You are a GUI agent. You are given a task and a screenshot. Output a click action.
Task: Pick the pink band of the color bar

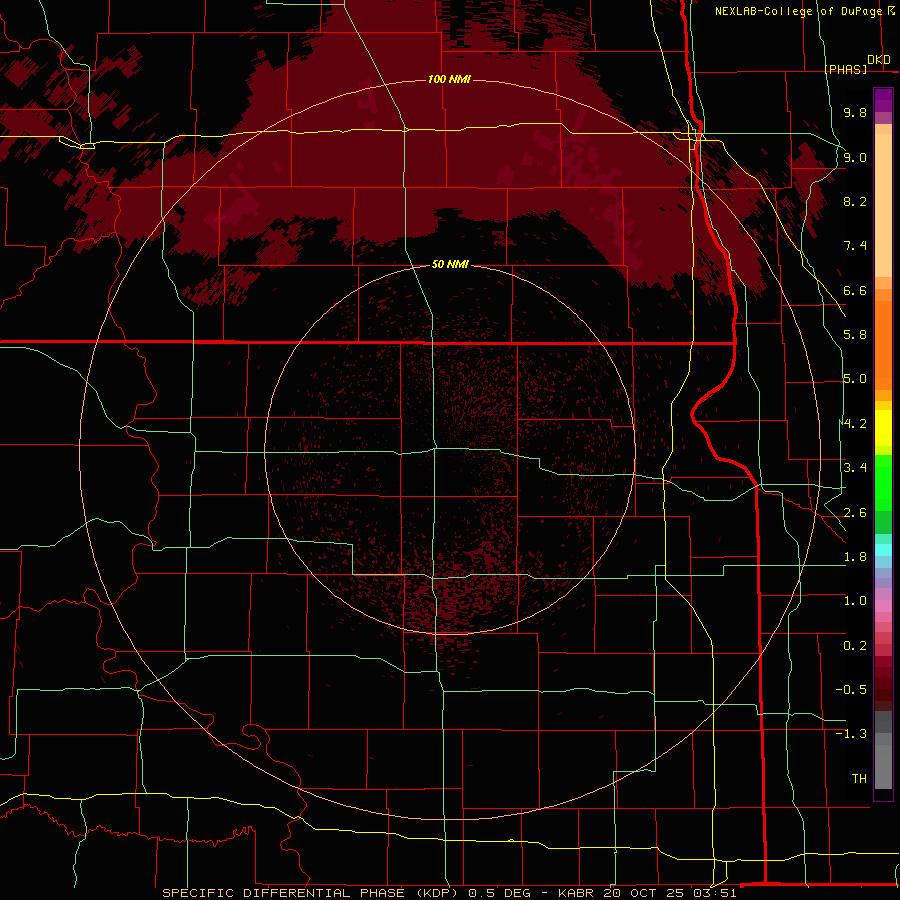coord(883,606)
